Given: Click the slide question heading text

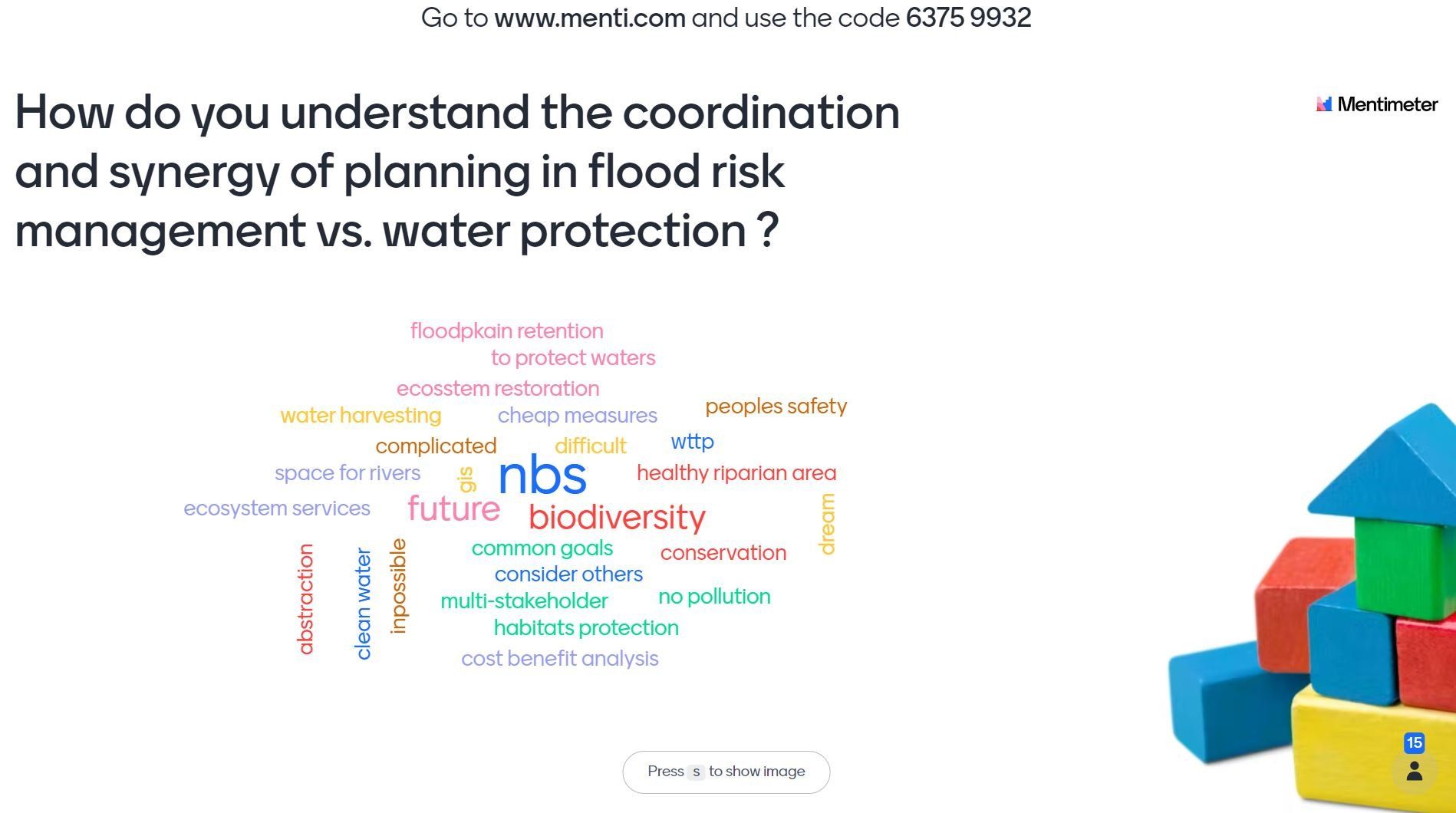Looking at the screenshot, I should [x=457, y=171].
